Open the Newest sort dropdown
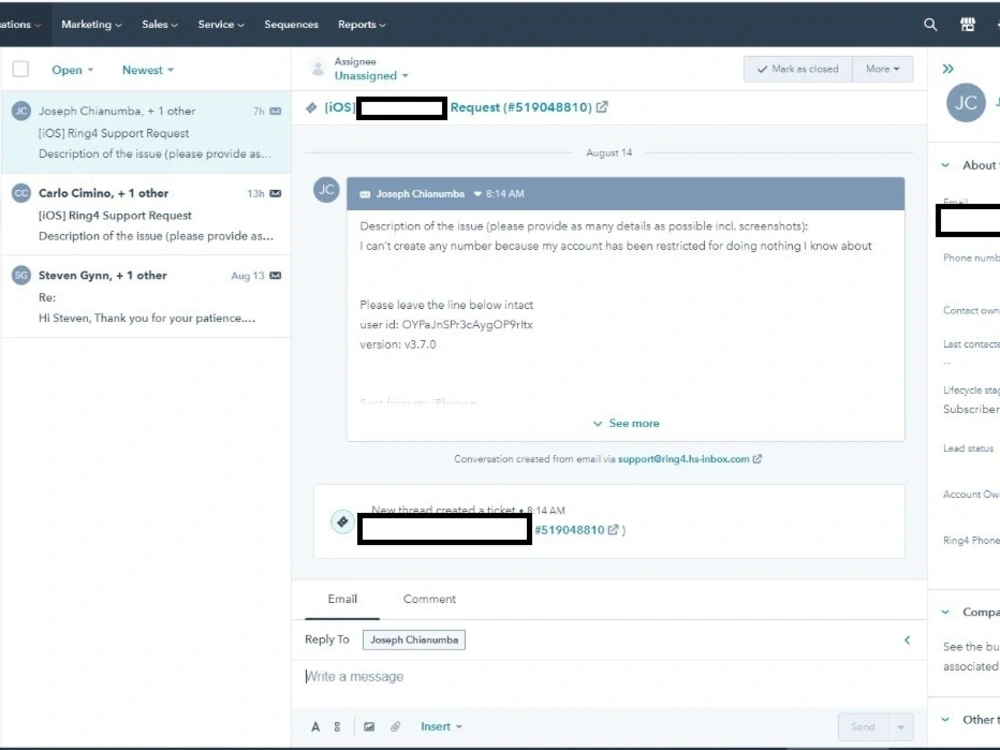The height and width of the screenshot is (750, 1000). coord(148,70)
